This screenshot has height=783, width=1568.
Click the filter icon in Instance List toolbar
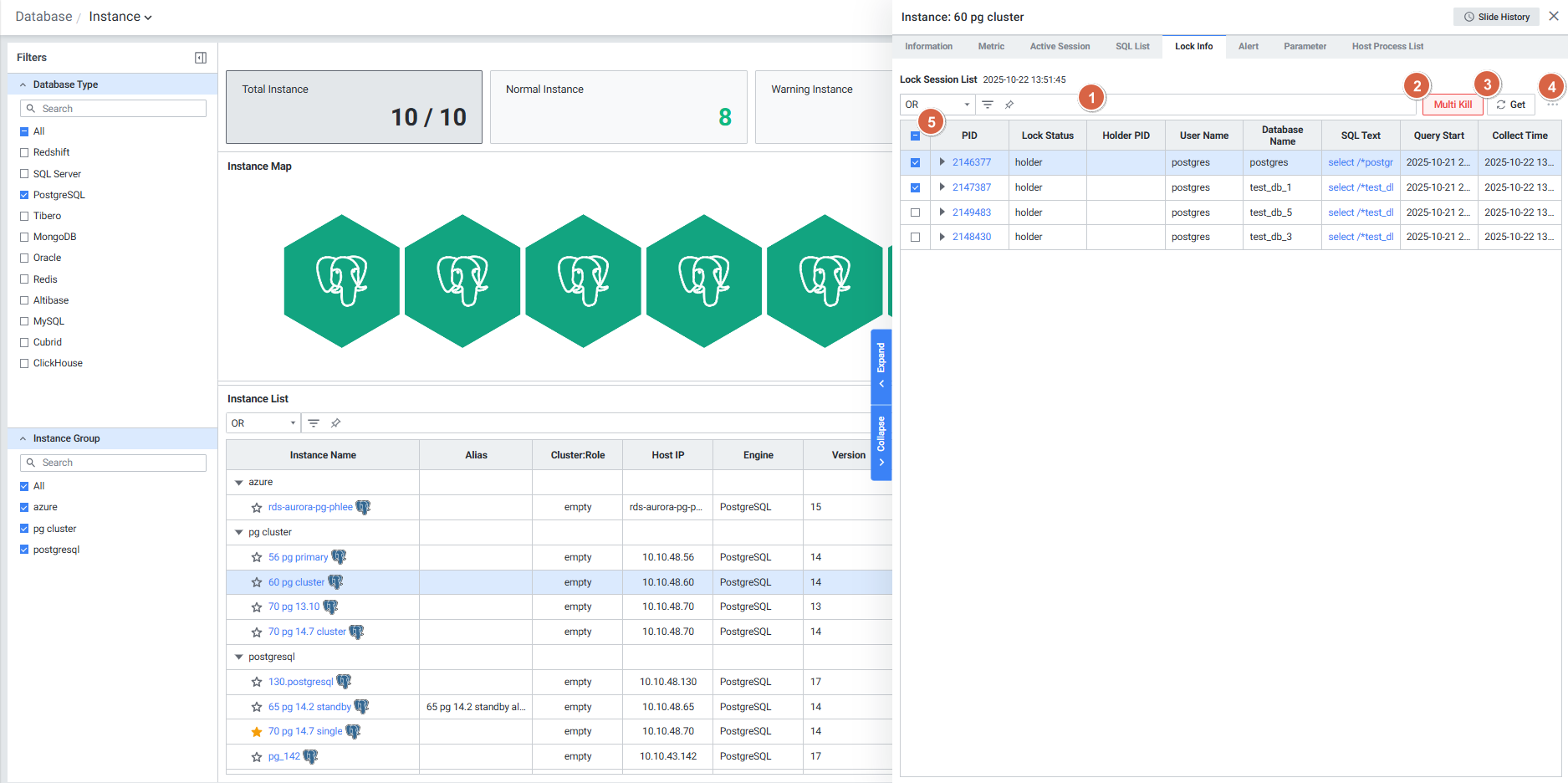tap(314, 423)
